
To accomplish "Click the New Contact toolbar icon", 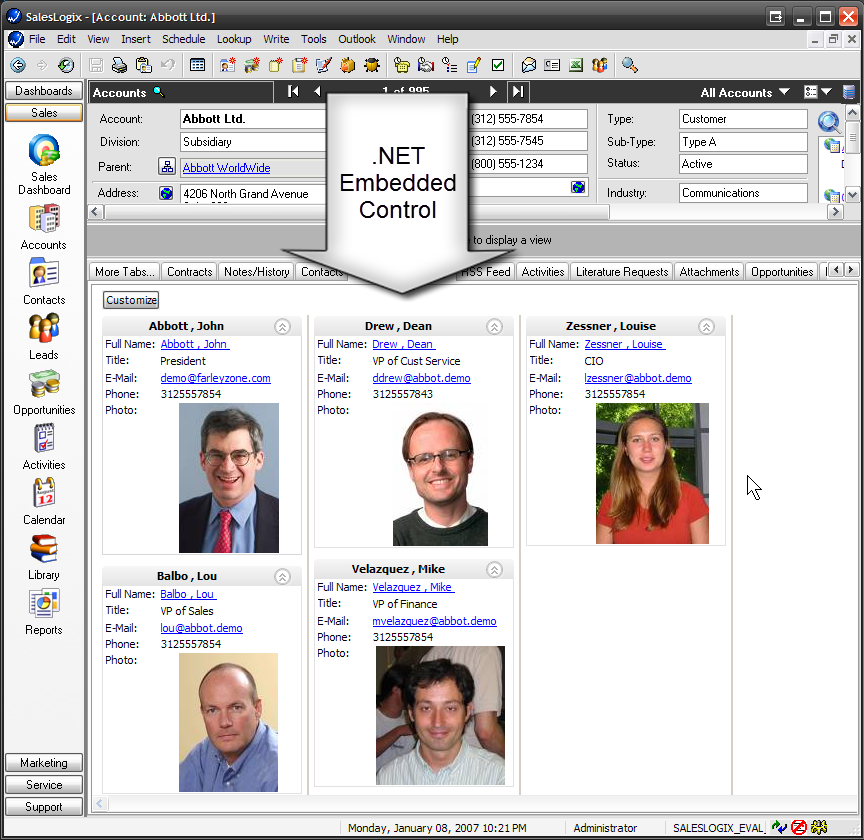I will tap(228, 65).
